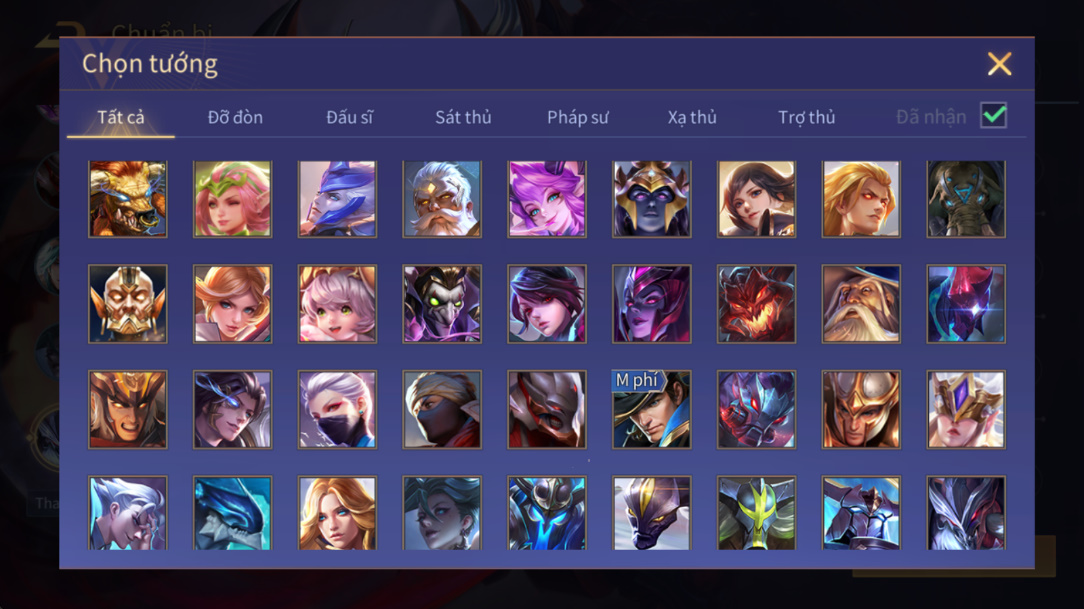Select the golden mask bald hero portrait

click(128, 304)
